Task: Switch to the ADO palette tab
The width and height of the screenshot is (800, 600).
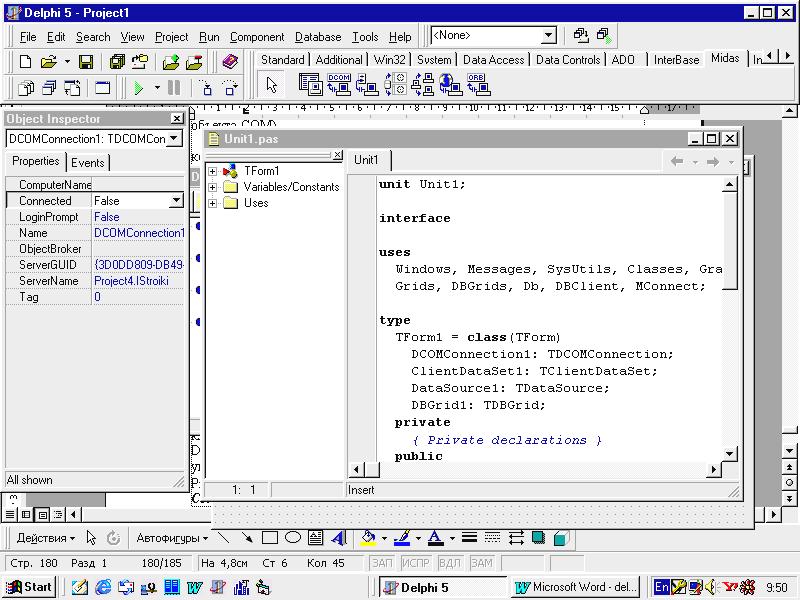Action: point(623,60)
